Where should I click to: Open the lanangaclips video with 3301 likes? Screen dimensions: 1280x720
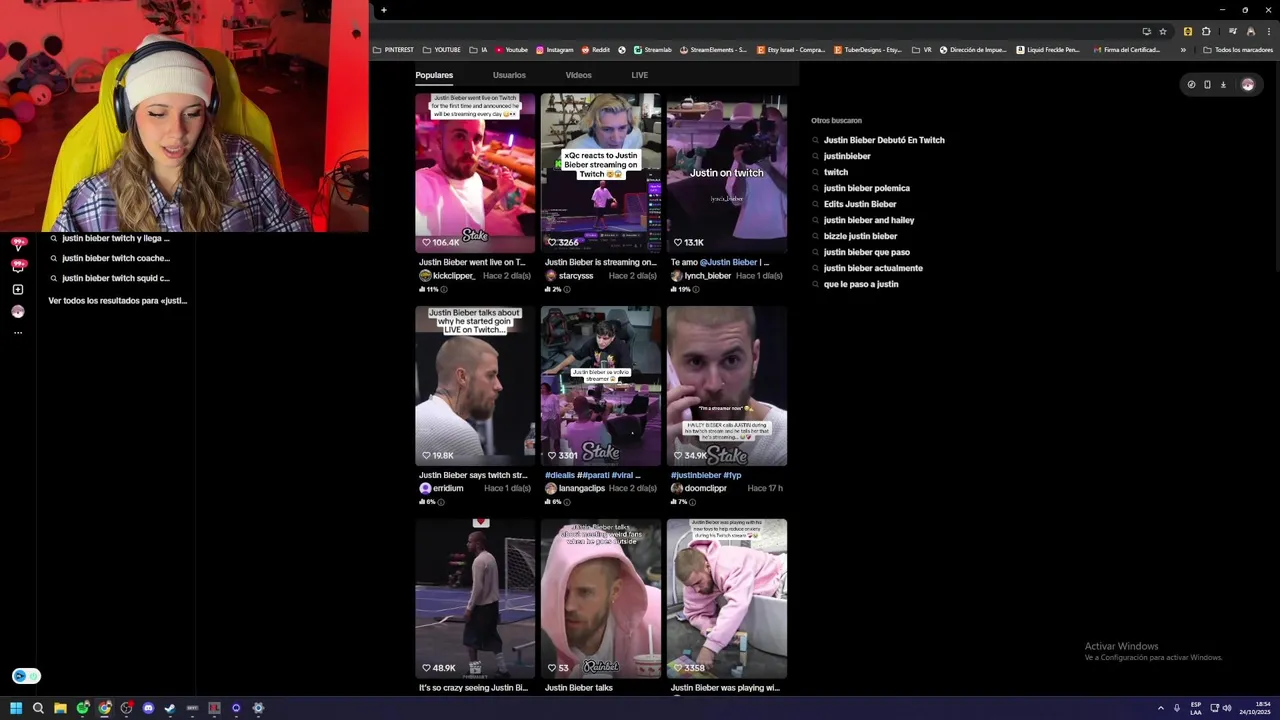pos(601,386)
